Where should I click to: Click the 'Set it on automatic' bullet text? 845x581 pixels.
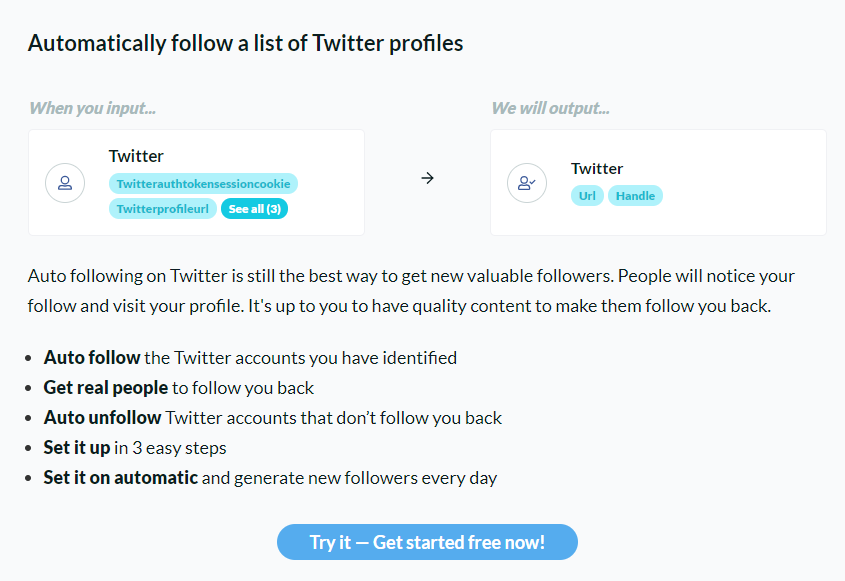point(121,478)
